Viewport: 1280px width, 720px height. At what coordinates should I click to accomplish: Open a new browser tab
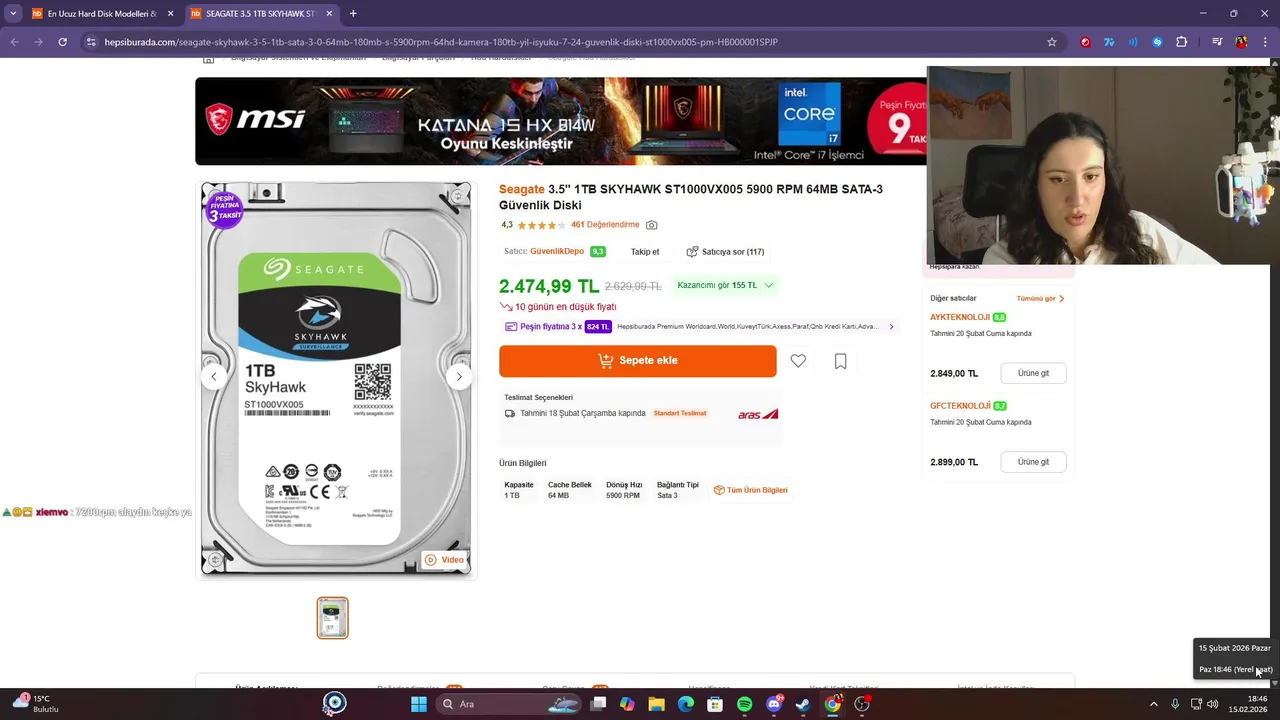pyautogui.click(x=353, y=13)
